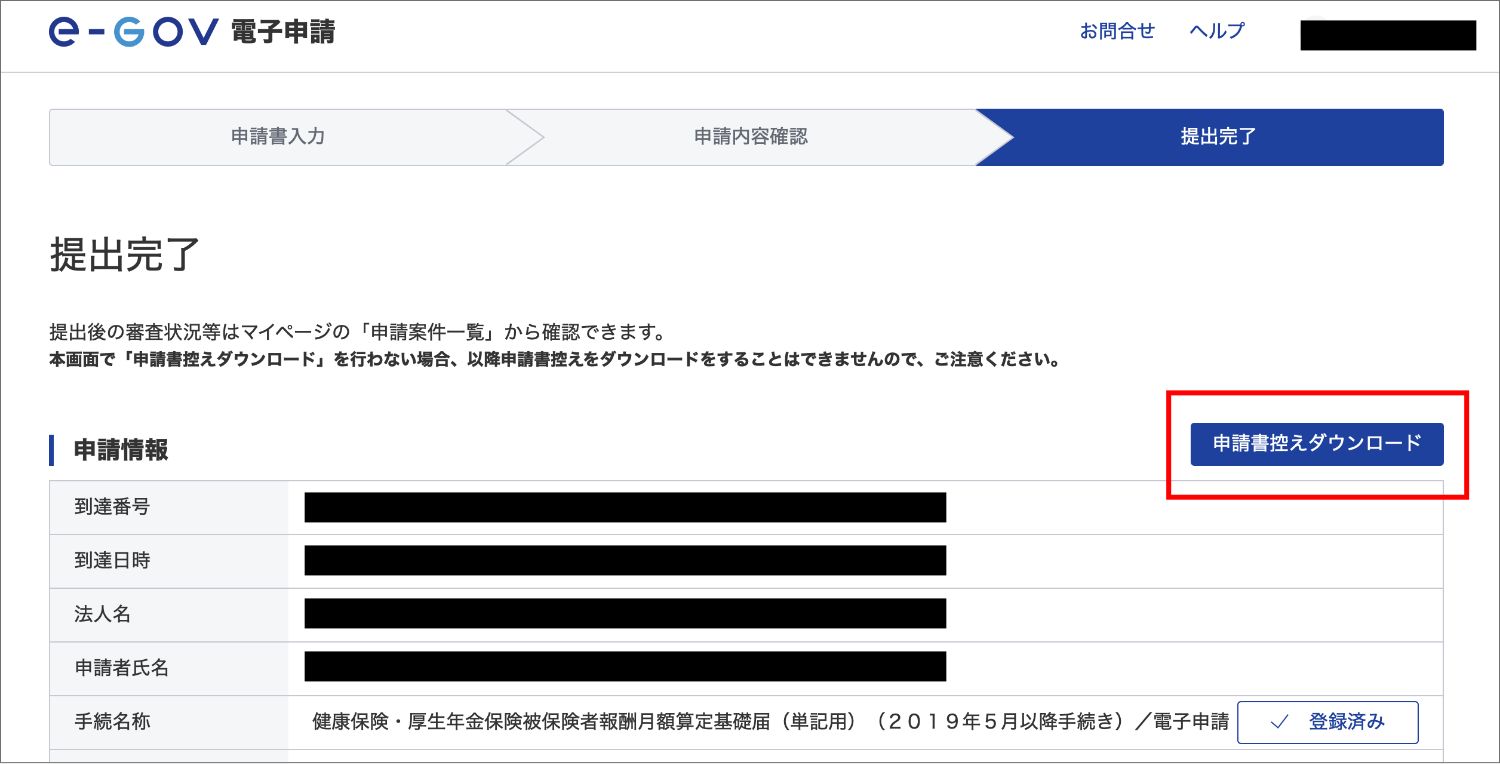Click the 申請情報 section heading
1500x764 pixels.
[121, 450]
